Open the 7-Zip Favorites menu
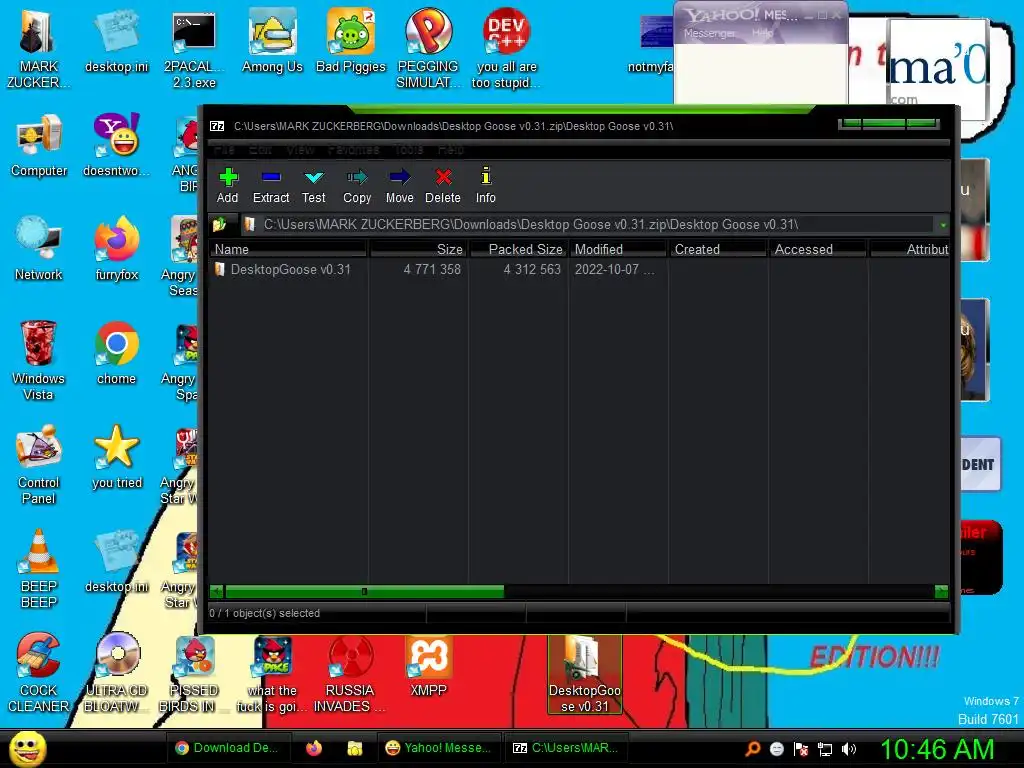 tap(353, 150)
